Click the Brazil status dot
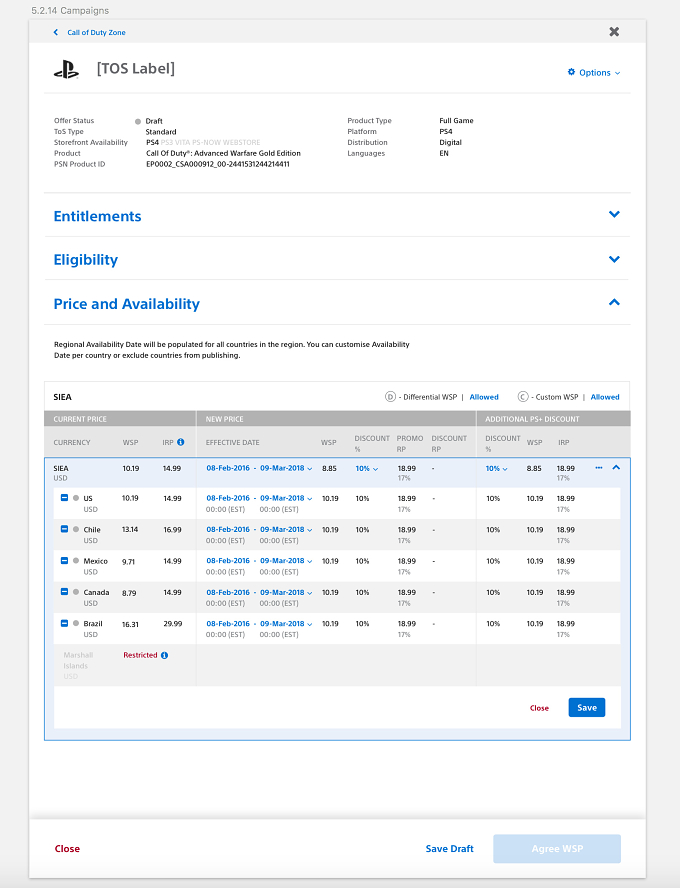 pos(76,623)
